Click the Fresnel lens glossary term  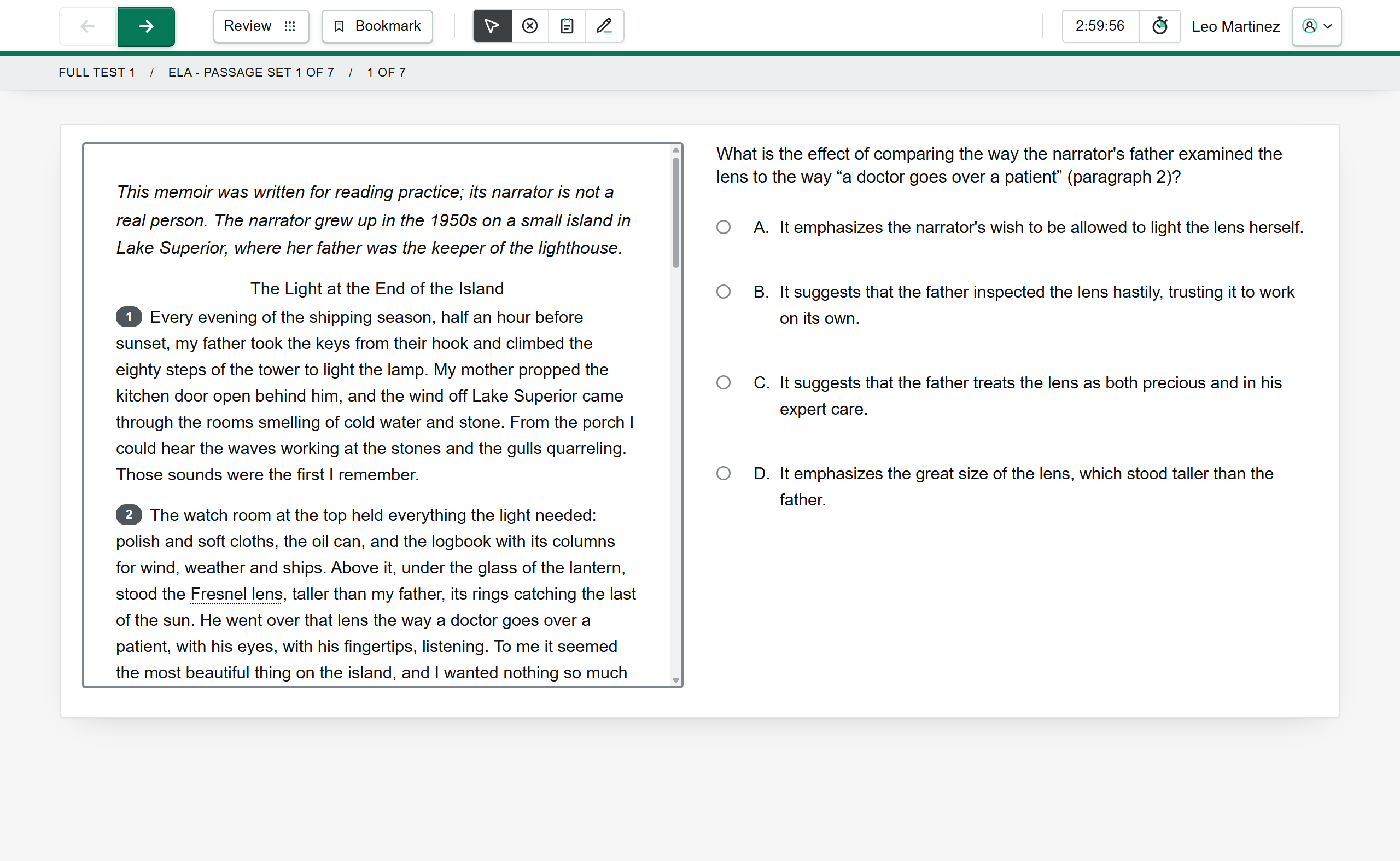(236, 594)
